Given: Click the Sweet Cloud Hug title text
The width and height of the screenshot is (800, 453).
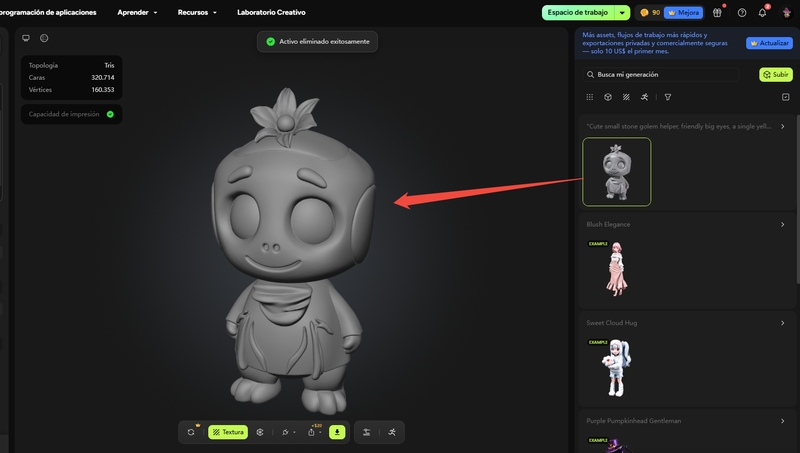Looking at the screenshot, I should (612, 323).
